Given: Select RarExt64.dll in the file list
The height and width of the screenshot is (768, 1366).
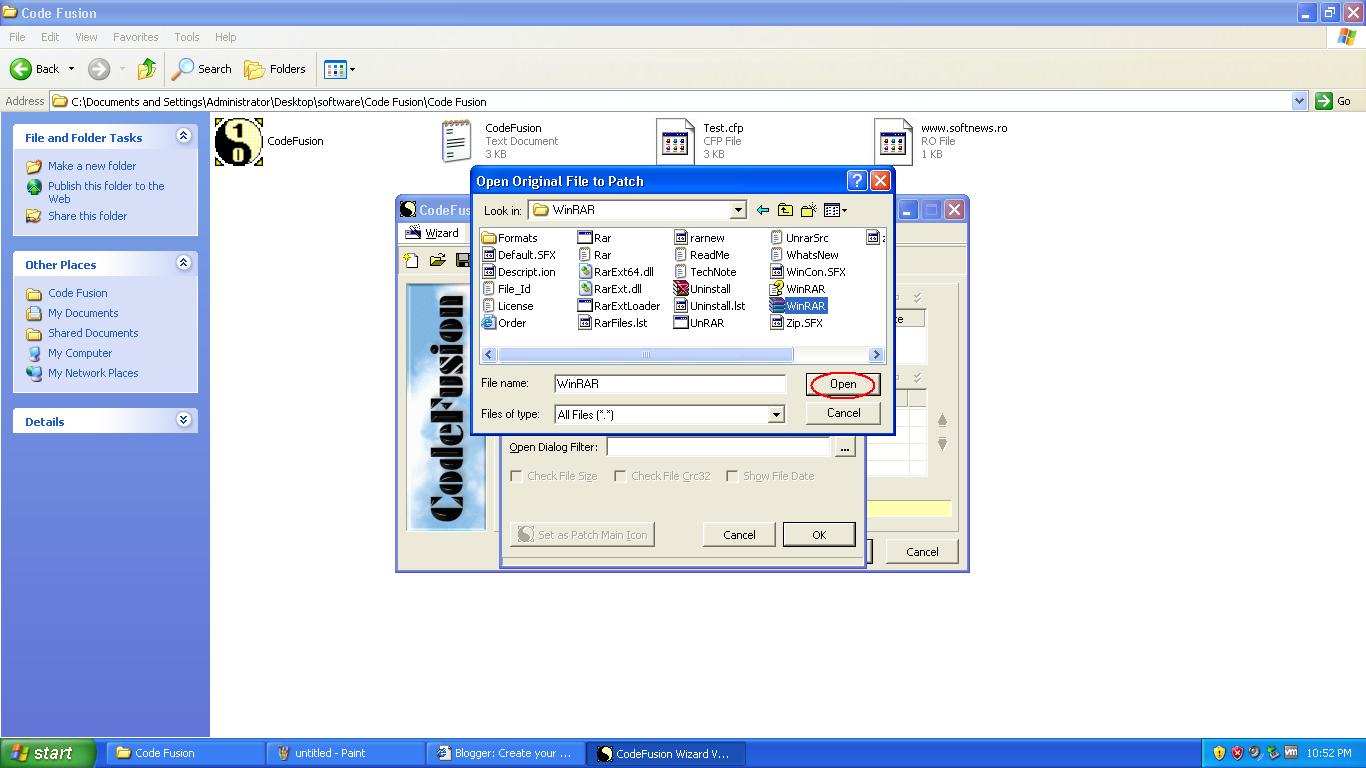Looking at the screenshot, I should 616,272.
